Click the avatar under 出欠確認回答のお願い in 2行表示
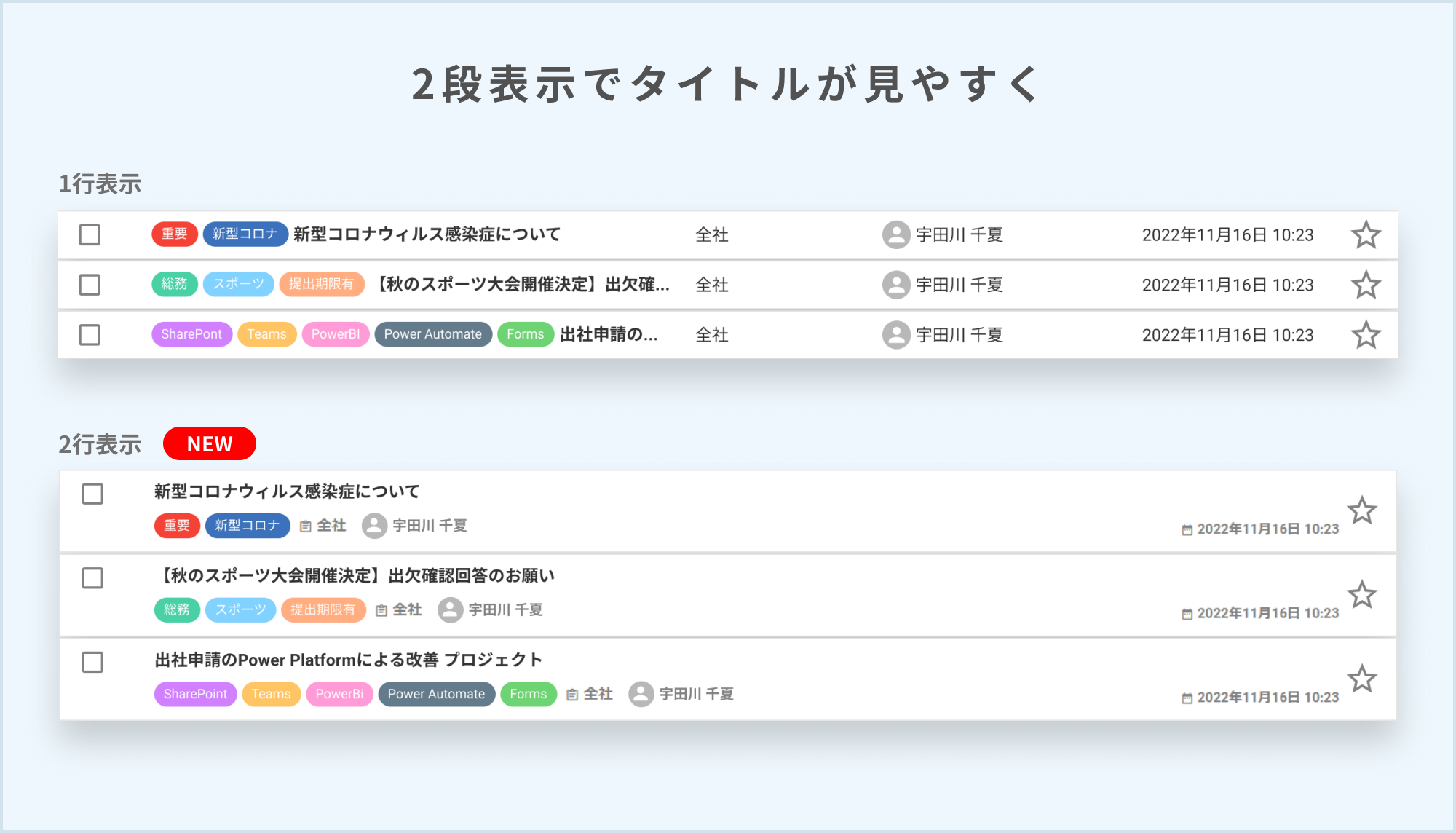 pos(450,610)
